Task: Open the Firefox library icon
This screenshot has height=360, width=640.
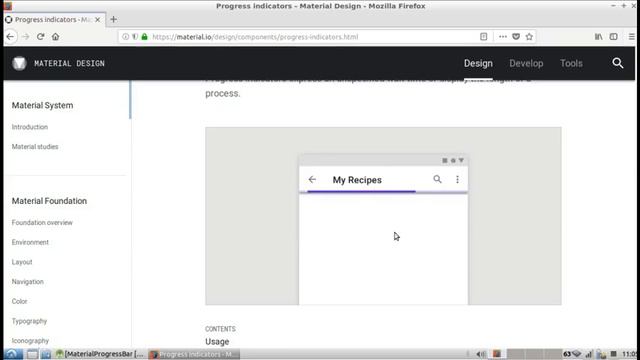Action: point(598,37)
